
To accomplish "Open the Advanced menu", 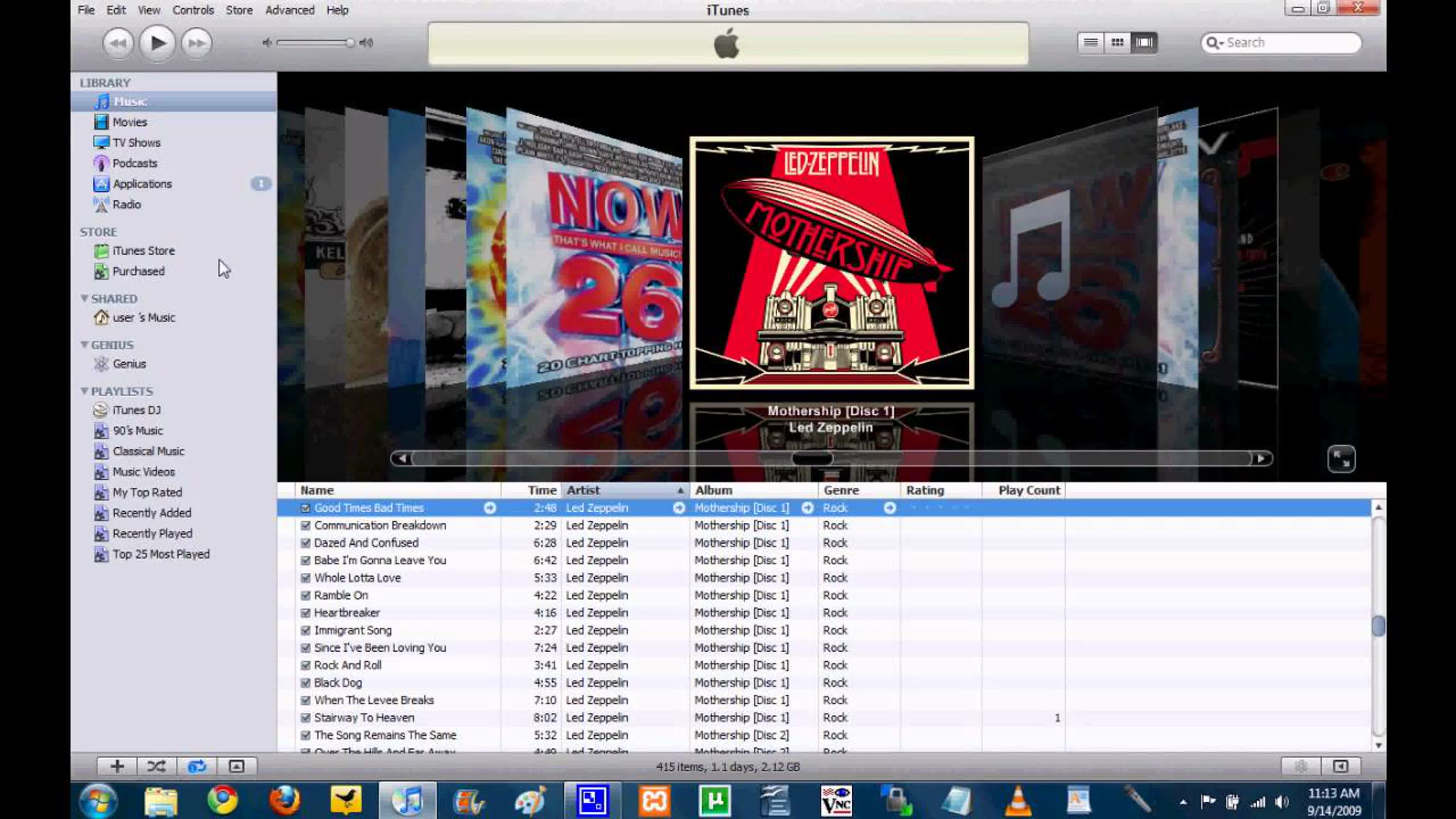I will point(290,10).
